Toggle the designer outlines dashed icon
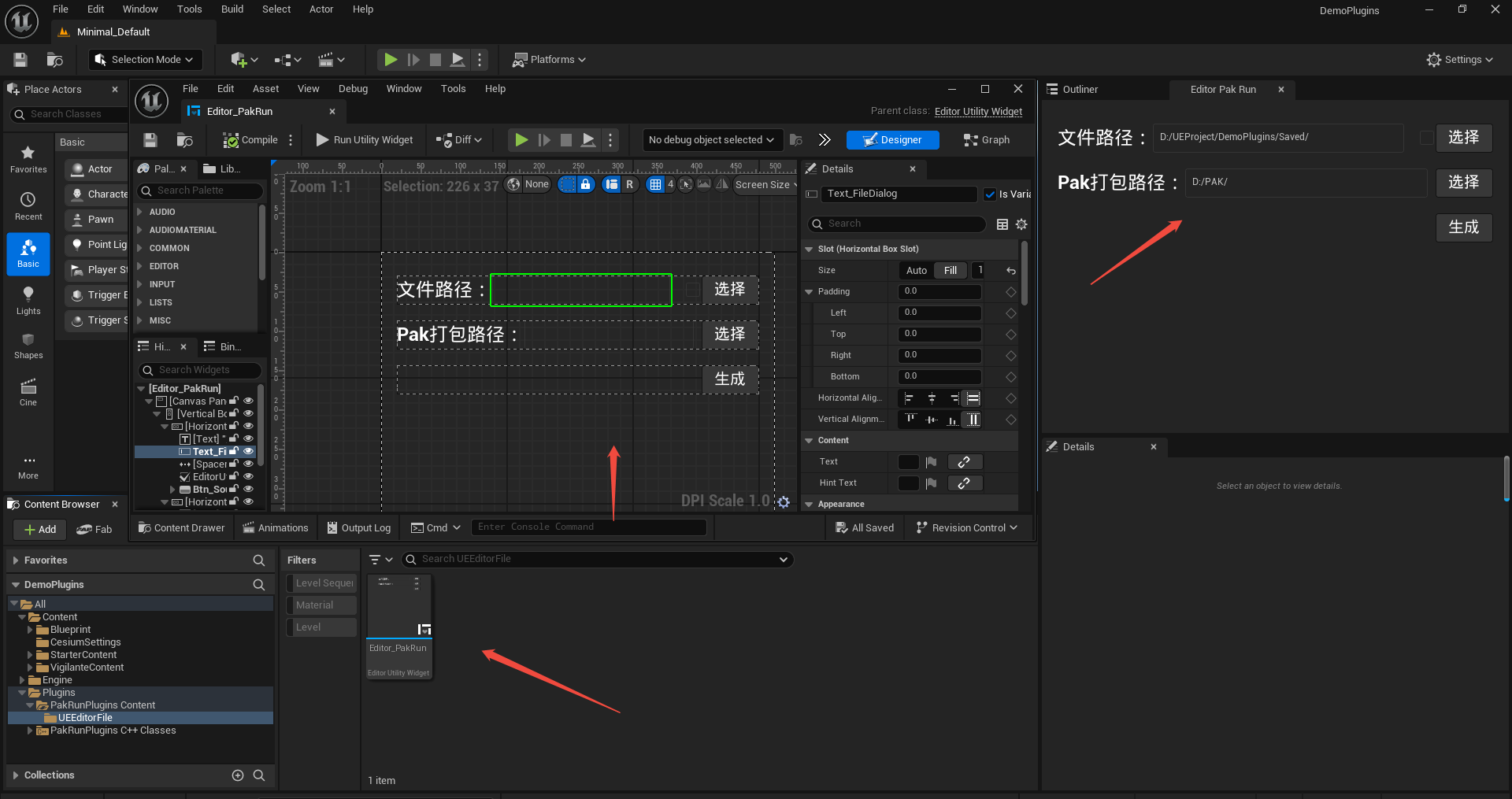Image resolution: width=1512 pixels, height=799 pixels. 567,184
